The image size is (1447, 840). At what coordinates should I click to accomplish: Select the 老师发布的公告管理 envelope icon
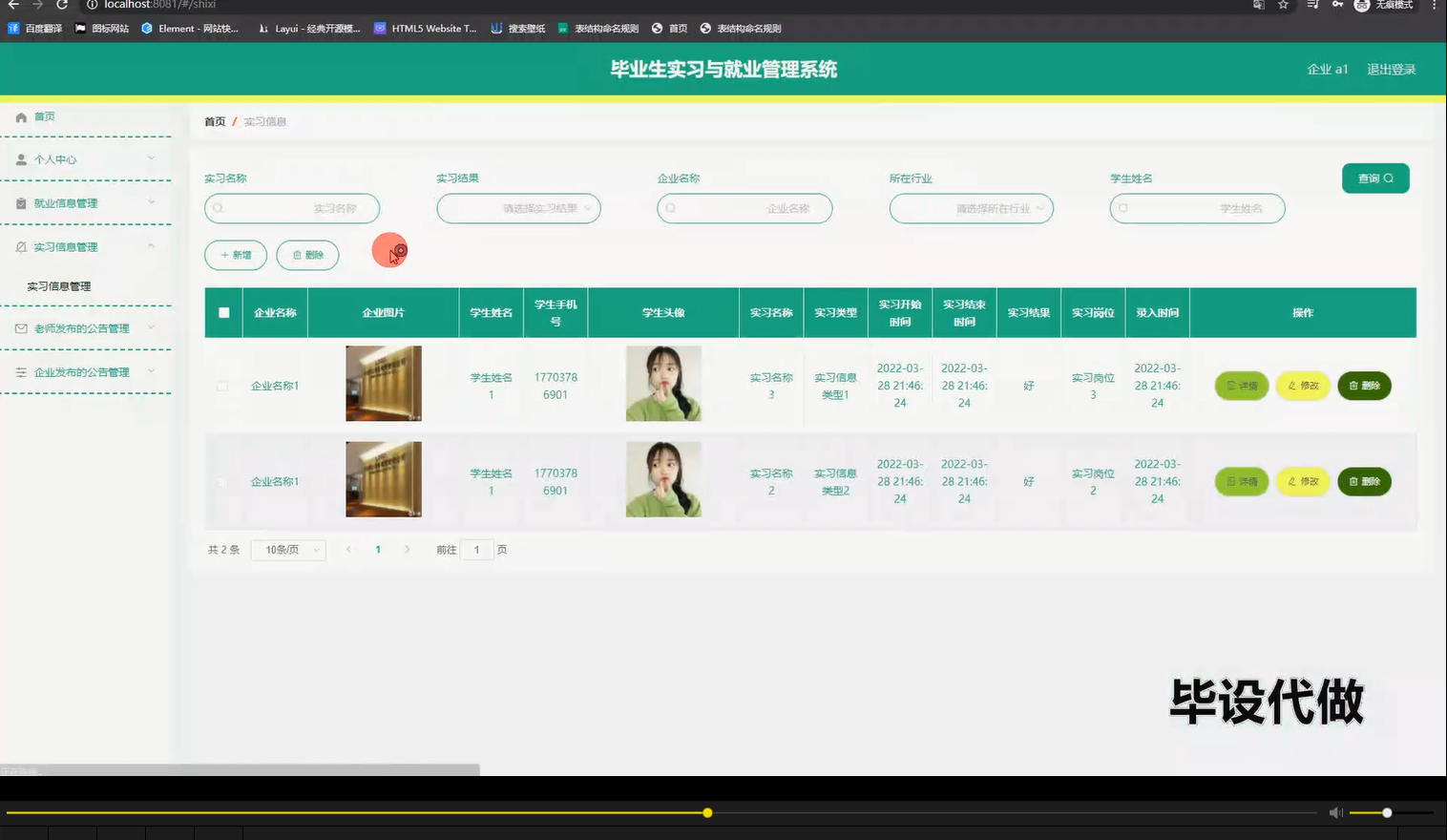pos(21,327)
